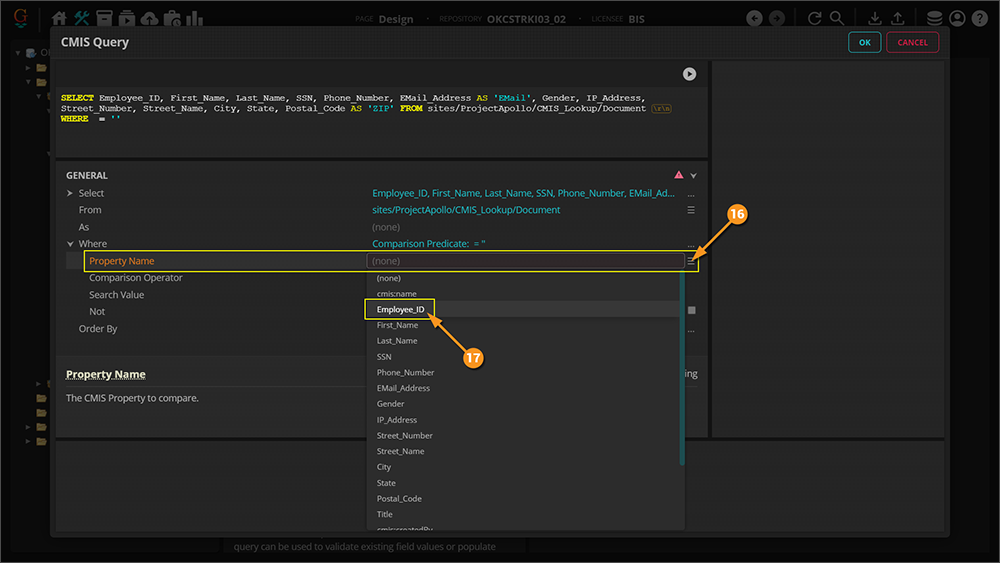The image size is (1000, 563).
Task: Pick the cmis:name option
Action: click(x=396, y=294)
